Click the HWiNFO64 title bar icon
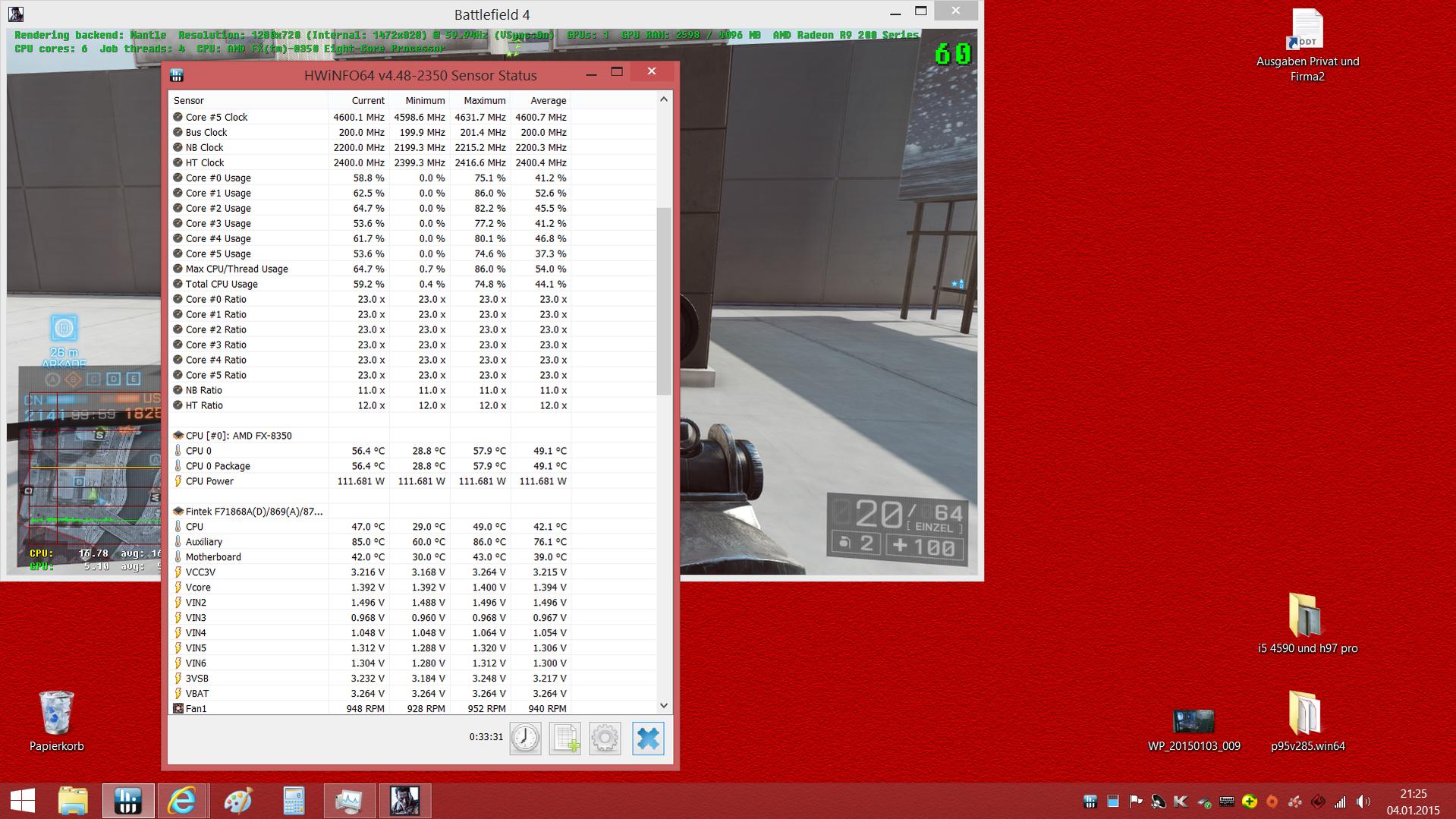This screenshot has width=1456, height=819. (x=177, y=75)
